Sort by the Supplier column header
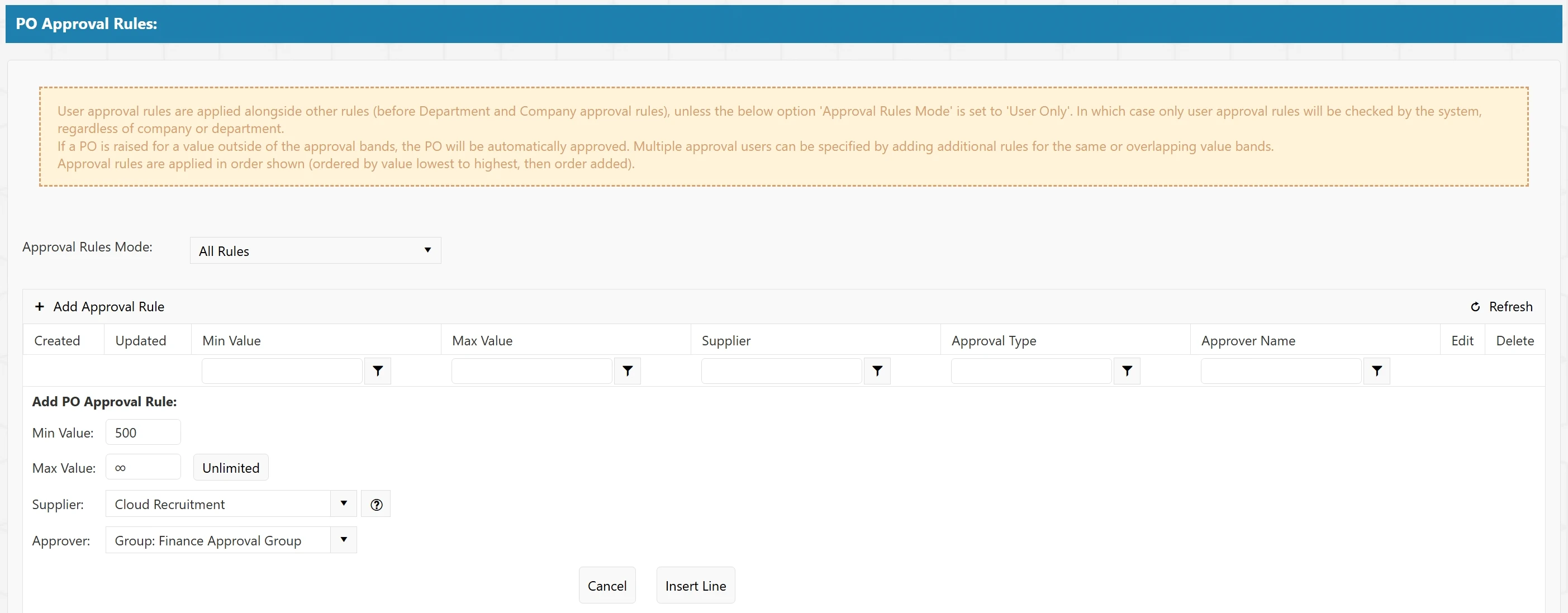This screenshot has width=1568, height=613. 725,340
